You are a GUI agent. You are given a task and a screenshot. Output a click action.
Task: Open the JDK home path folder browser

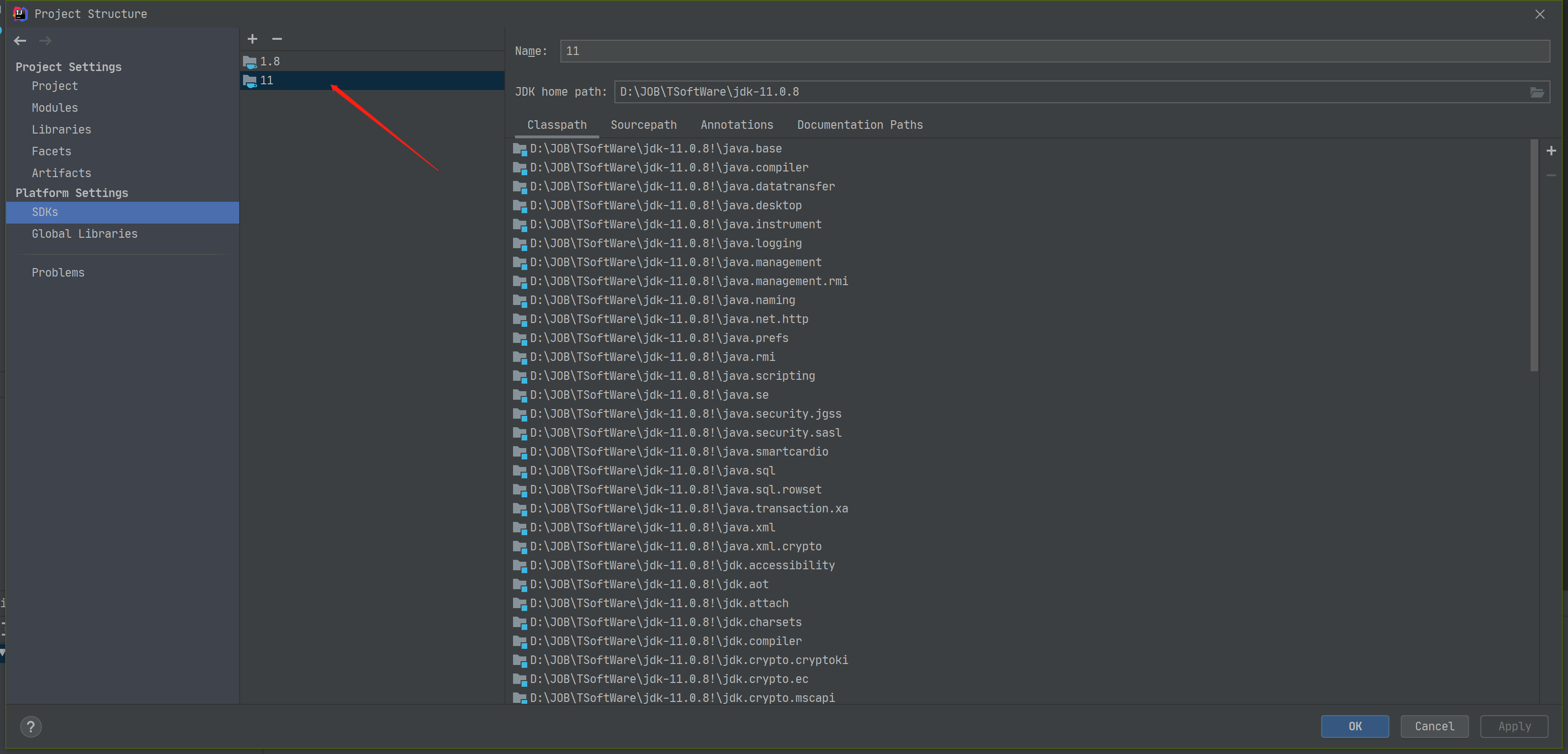point(1538,92)
